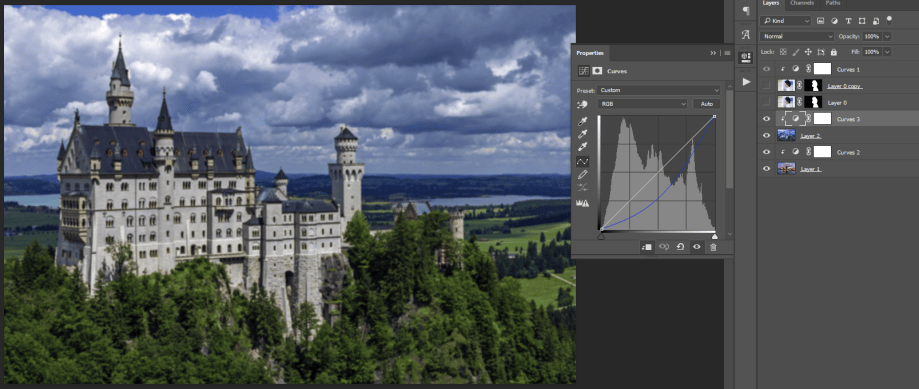This screenshot has height=389, width=919.
Task: Pick the white point eyedropper
Action: point(583,147)
